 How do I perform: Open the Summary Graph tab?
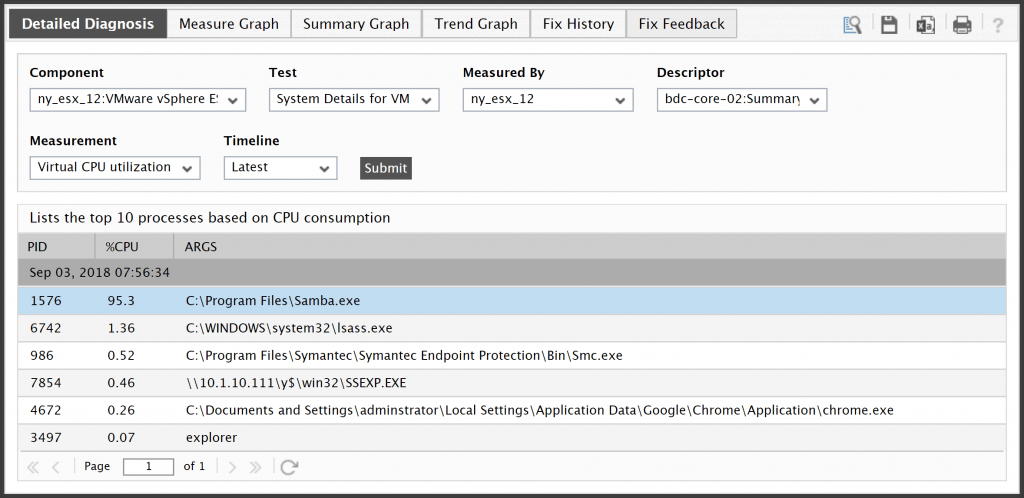[x=357, y=24]
